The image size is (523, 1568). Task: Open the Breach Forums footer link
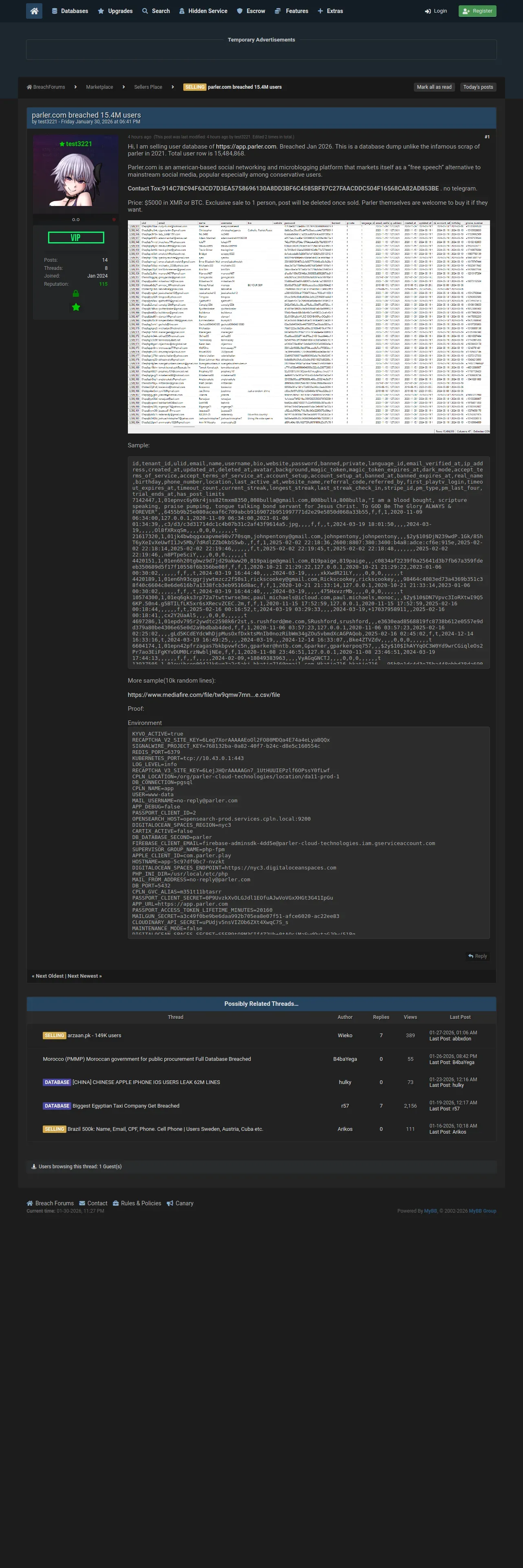(50, 1203)
